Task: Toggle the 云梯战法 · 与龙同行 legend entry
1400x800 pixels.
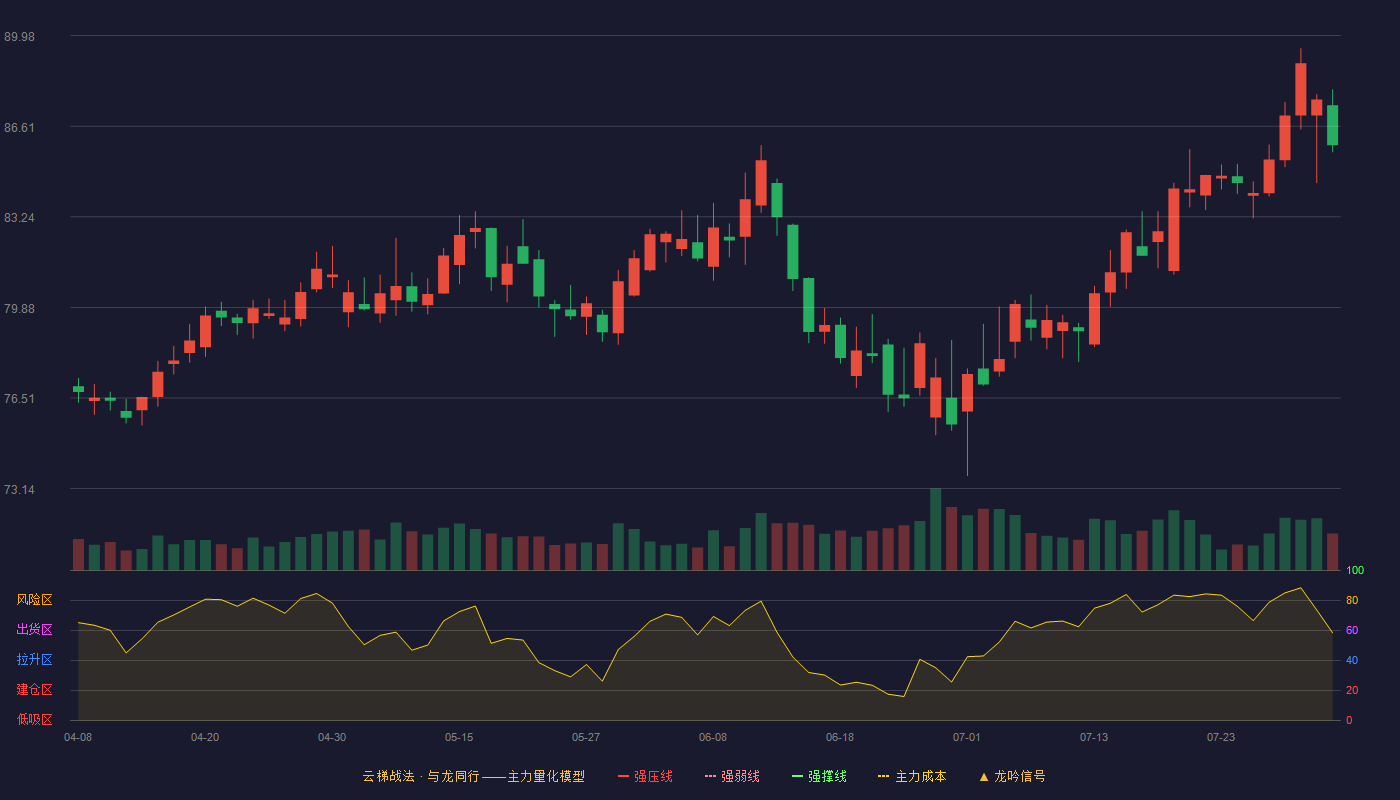Action: click(474, 776)
